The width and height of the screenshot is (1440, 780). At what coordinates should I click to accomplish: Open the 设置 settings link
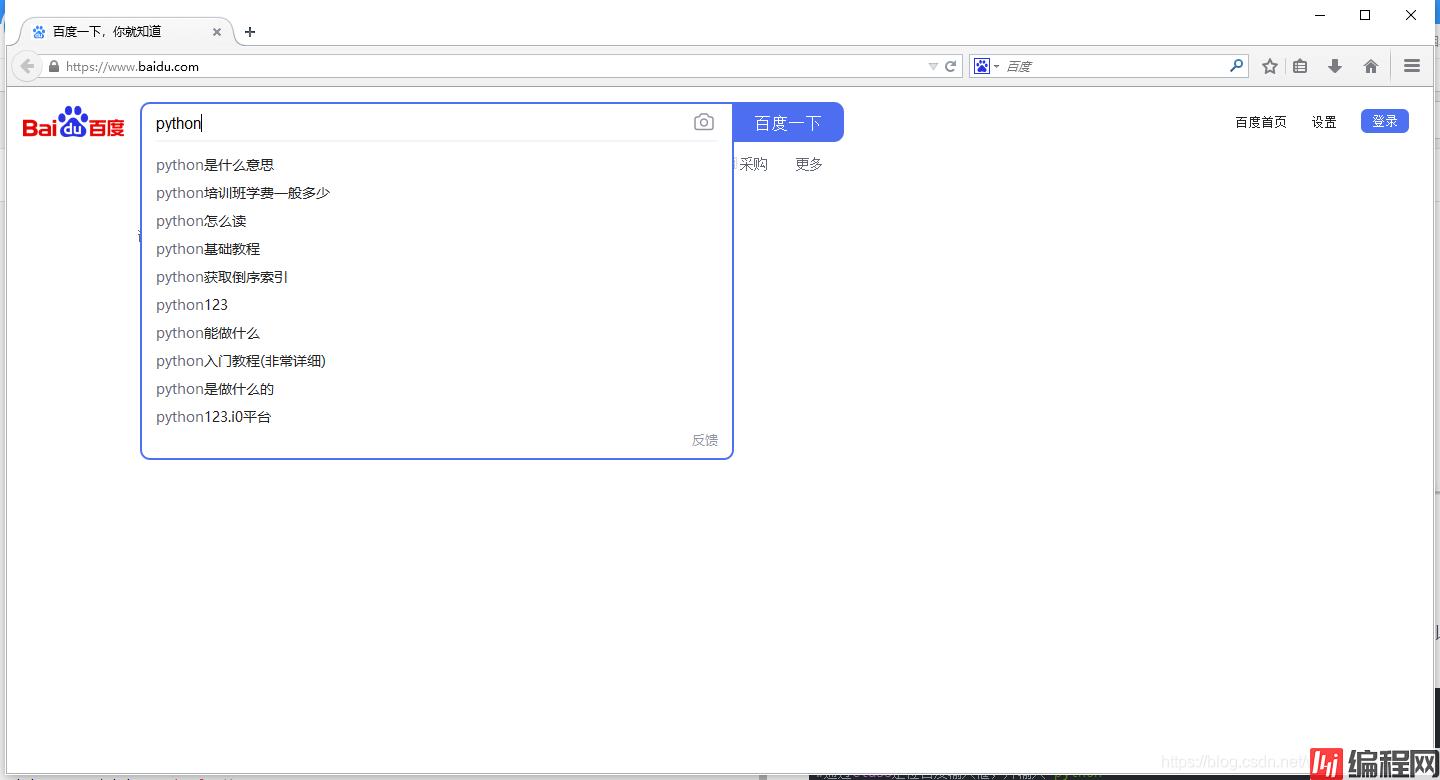click(x=1324, y=122)
